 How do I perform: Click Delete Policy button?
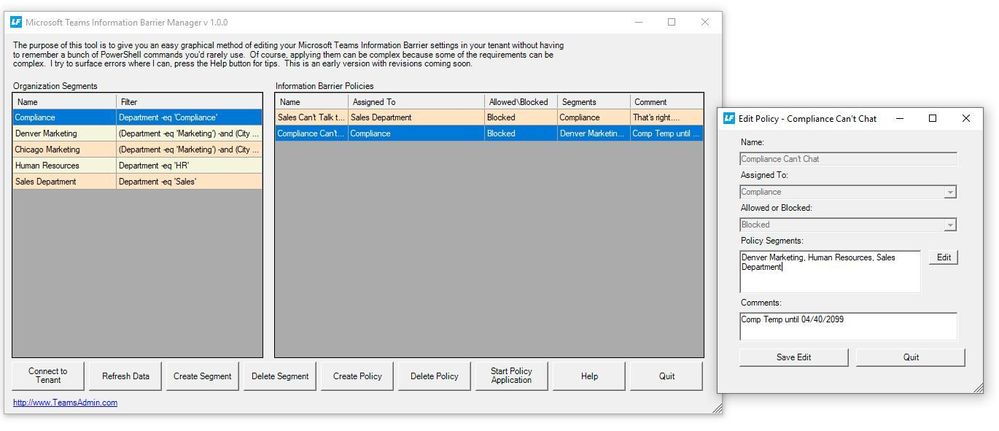(435, 376)
